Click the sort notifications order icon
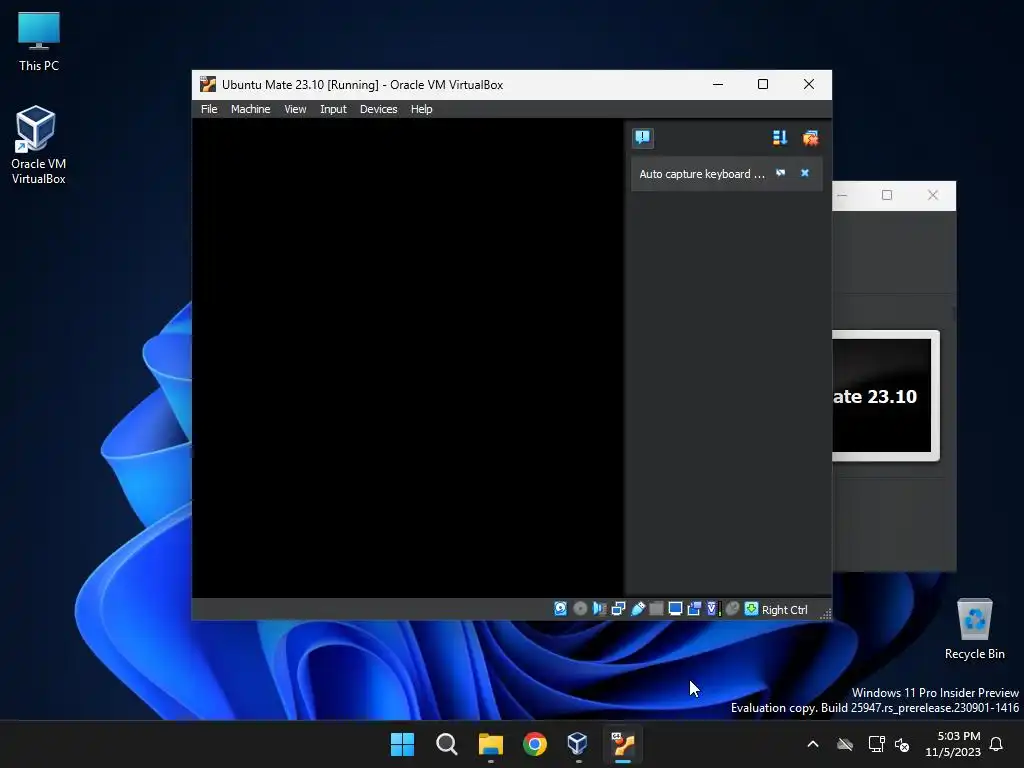The width and height of the screenshot is (1024, 768). (x=780, y=138)
